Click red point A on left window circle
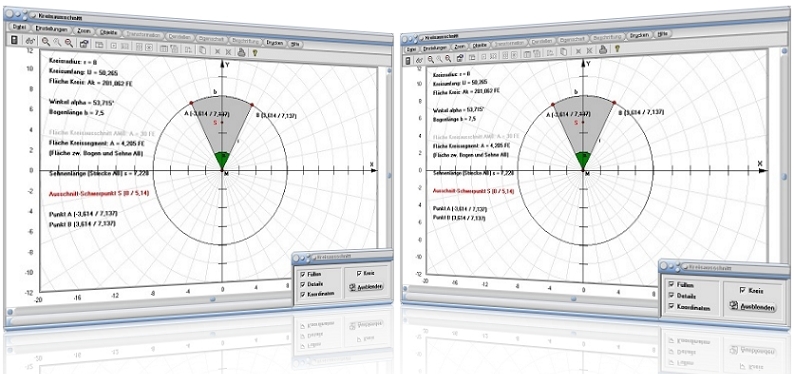 click(191, 103)
